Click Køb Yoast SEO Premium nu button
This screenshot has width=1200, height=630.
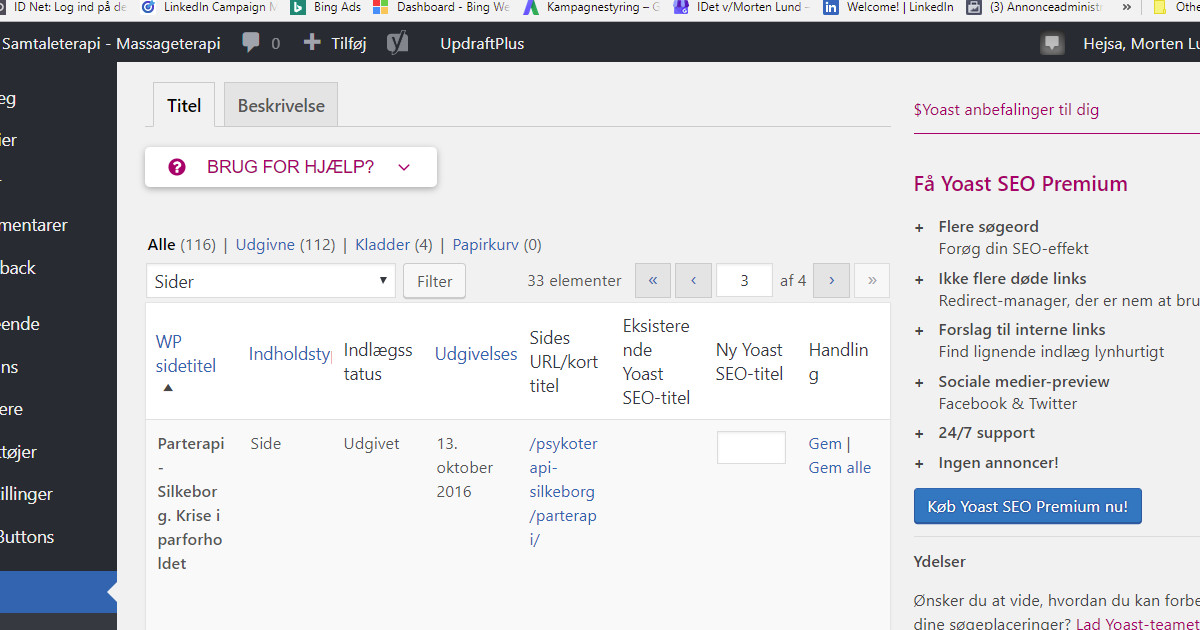click(x=1027, y=506)
